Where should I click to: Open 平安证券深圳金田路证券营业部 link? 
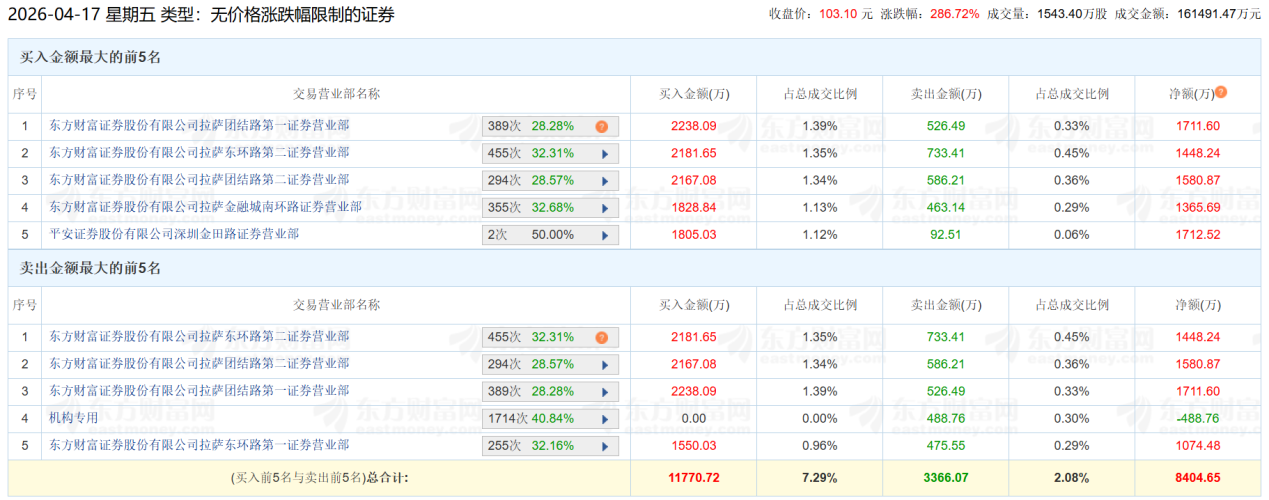pyautogui.click(x=174, y=234)
